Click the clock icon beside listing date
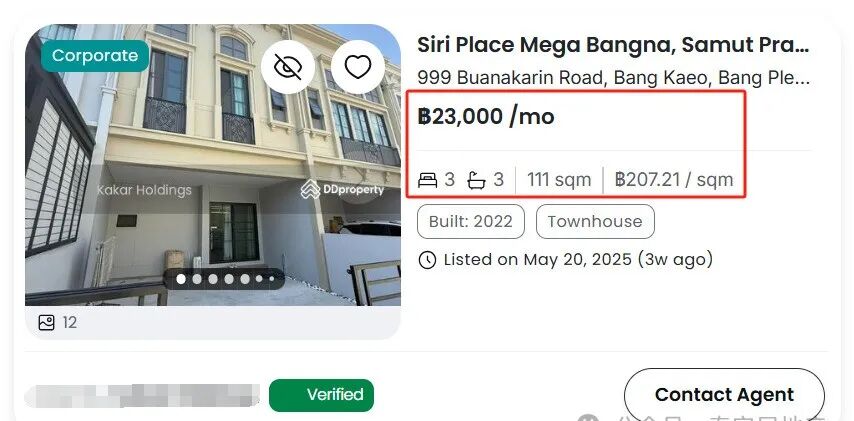Image resolution: width=854 pixels, height=421 pixels. pos(427,260)
